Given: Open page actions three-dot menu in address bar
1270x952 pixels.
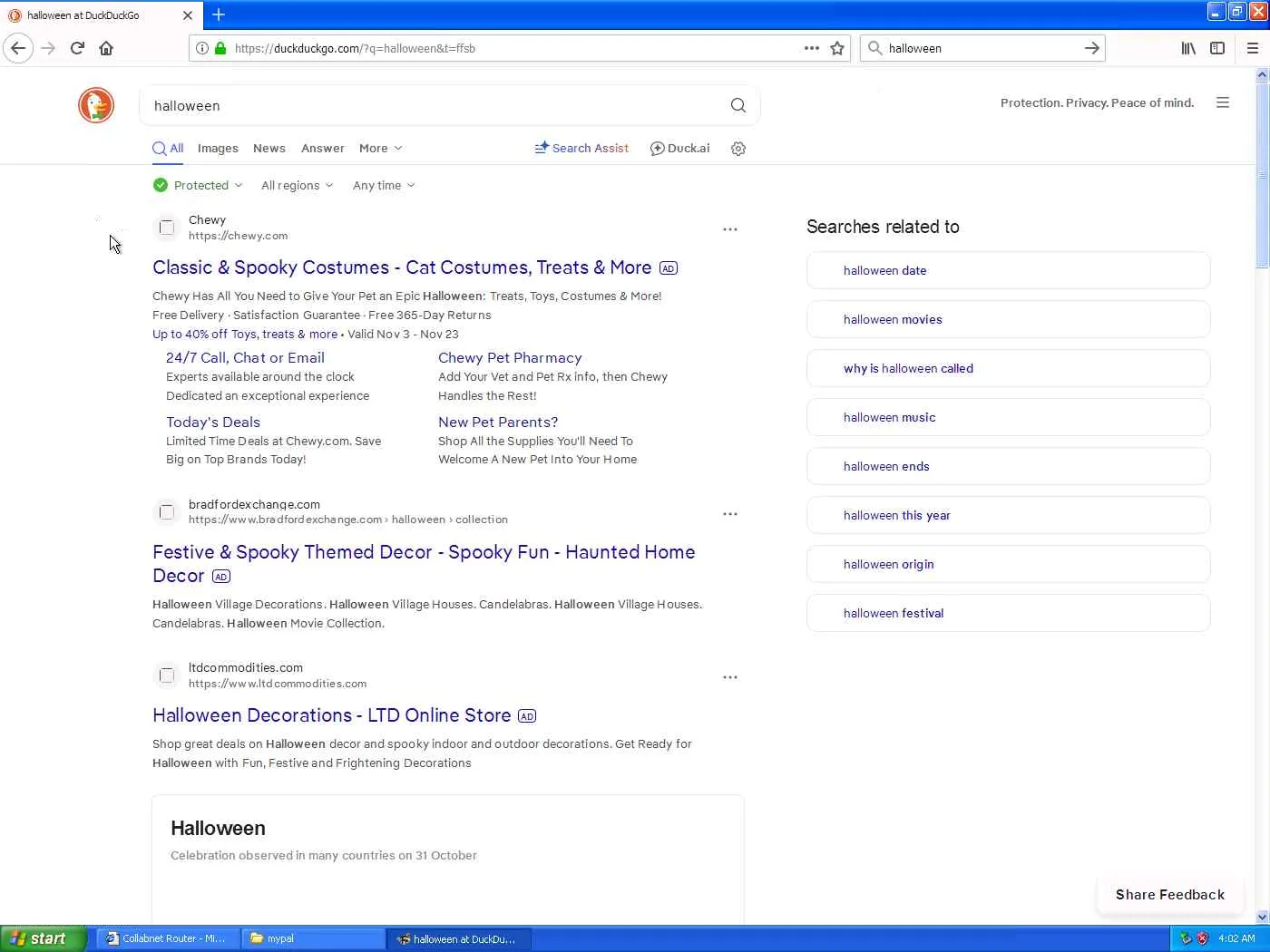Looking at the screenshot, I should [x=812, y=48].
